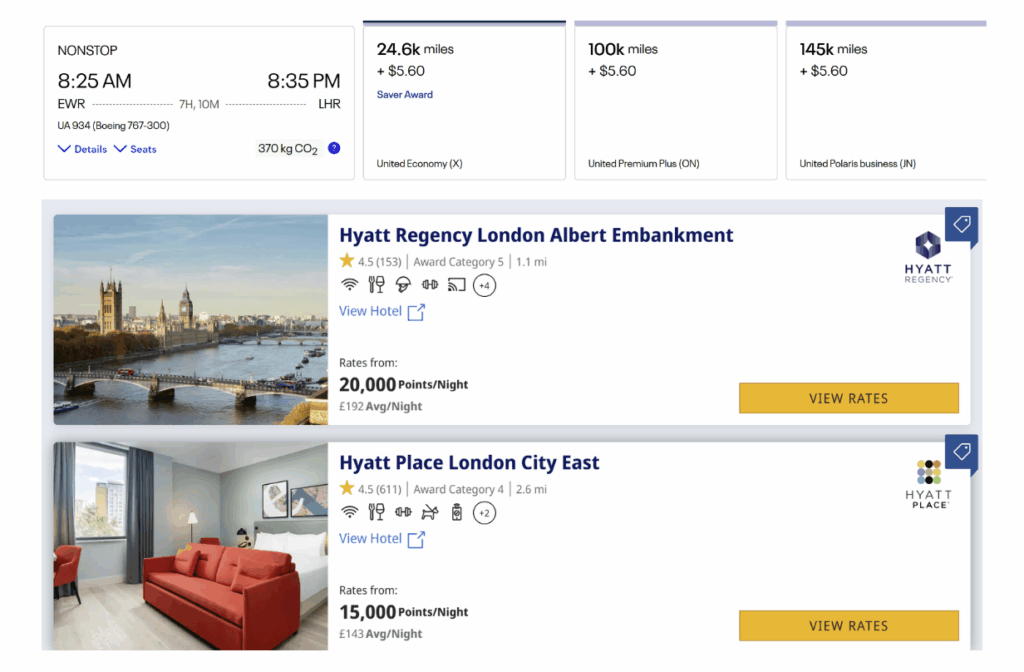The image size is (1024, 672).
Task: Click the price tag icon on Hyatt Place card
Action: coord(961,452)
